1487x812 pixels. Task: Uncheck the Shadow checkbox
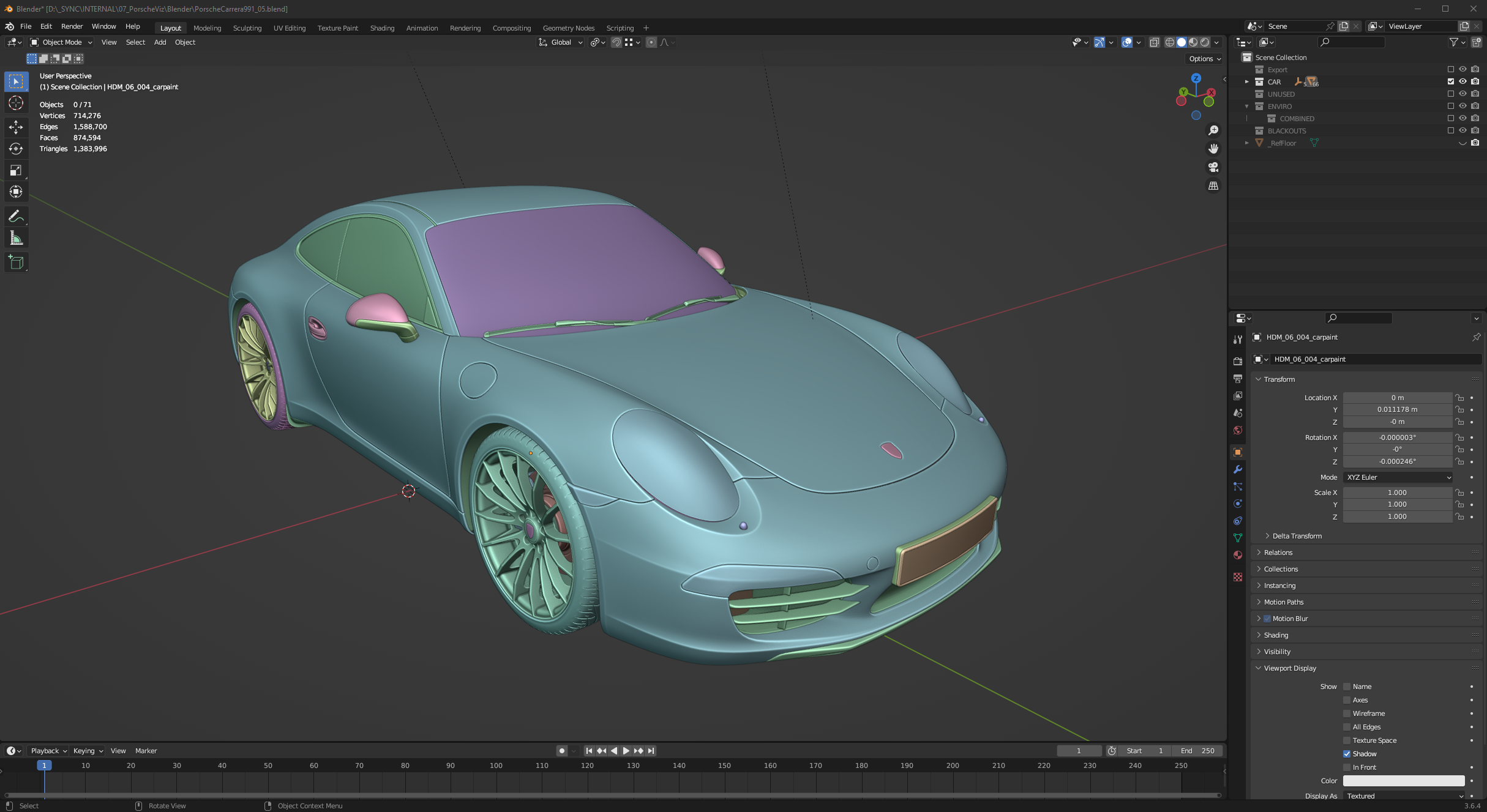pyautogui.click(x=1347, y=754)
